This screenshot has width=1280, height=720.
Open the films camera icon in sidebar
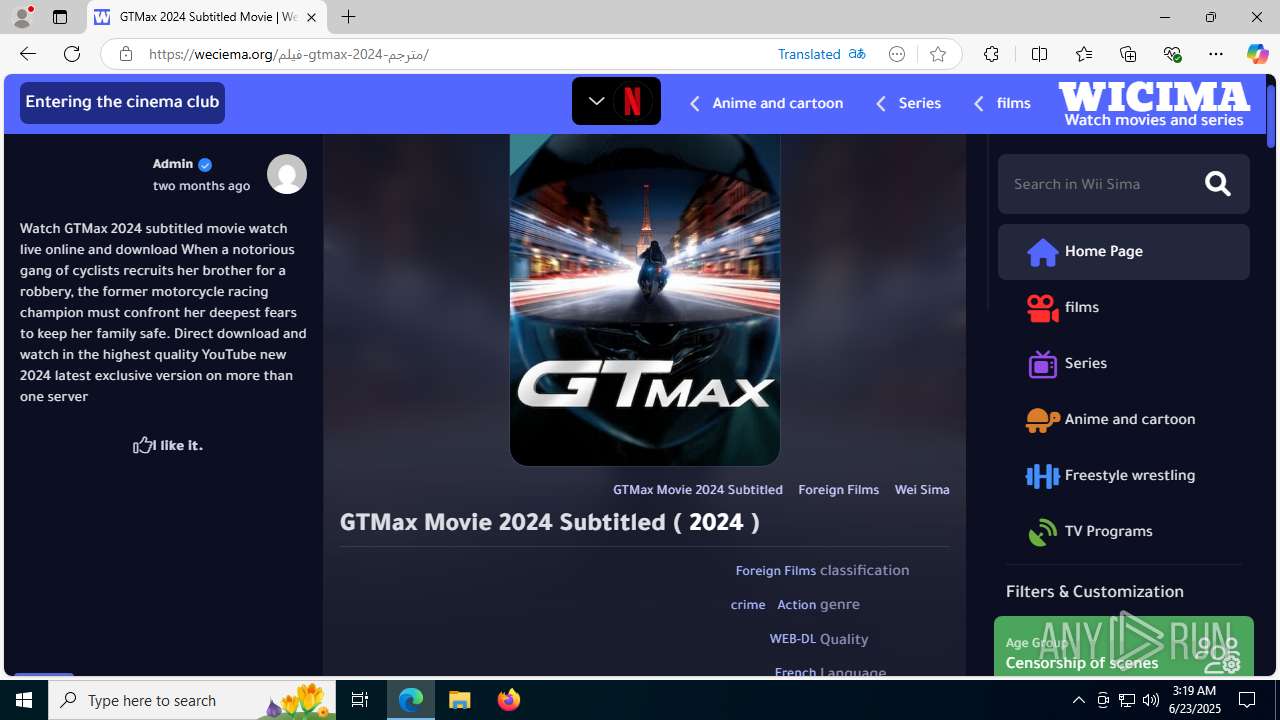point(1042,308)
